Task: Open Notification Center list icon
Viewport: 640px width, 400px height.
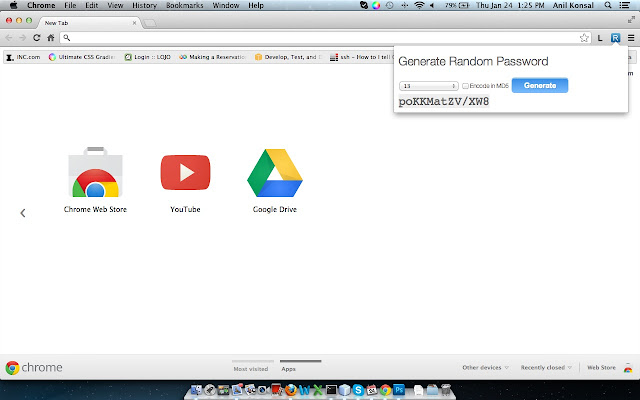Action: click(624, 5)
